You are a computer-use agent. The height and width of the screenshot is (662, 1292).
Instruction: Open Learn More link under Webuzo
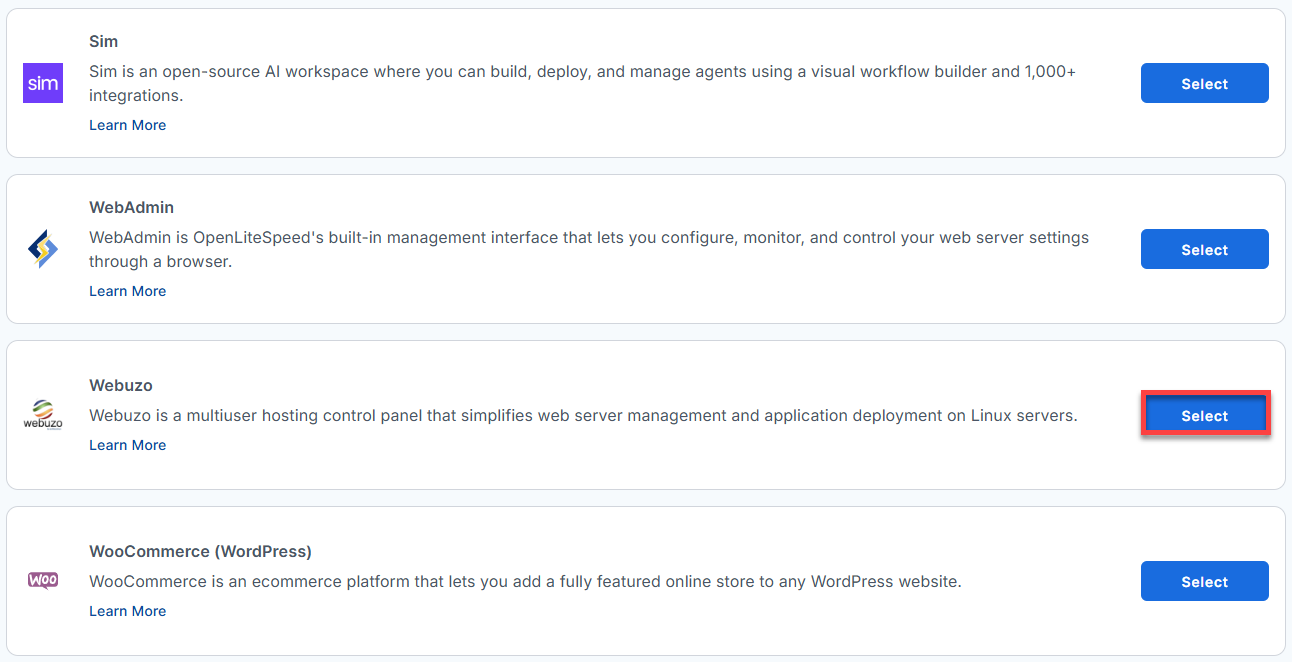[127, 445]
